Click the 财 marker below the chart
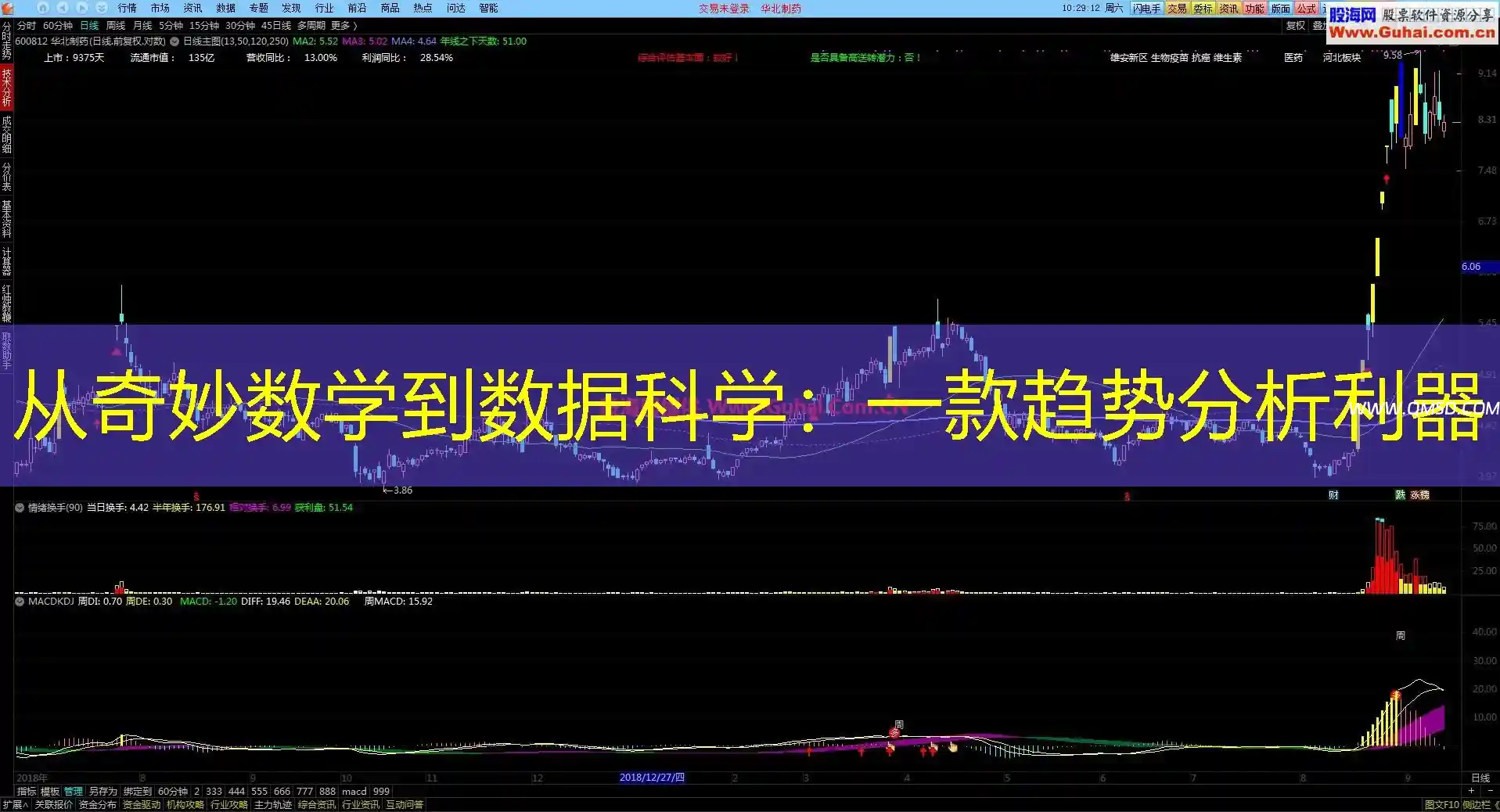1500x812 pixels. pos(1333,495)
